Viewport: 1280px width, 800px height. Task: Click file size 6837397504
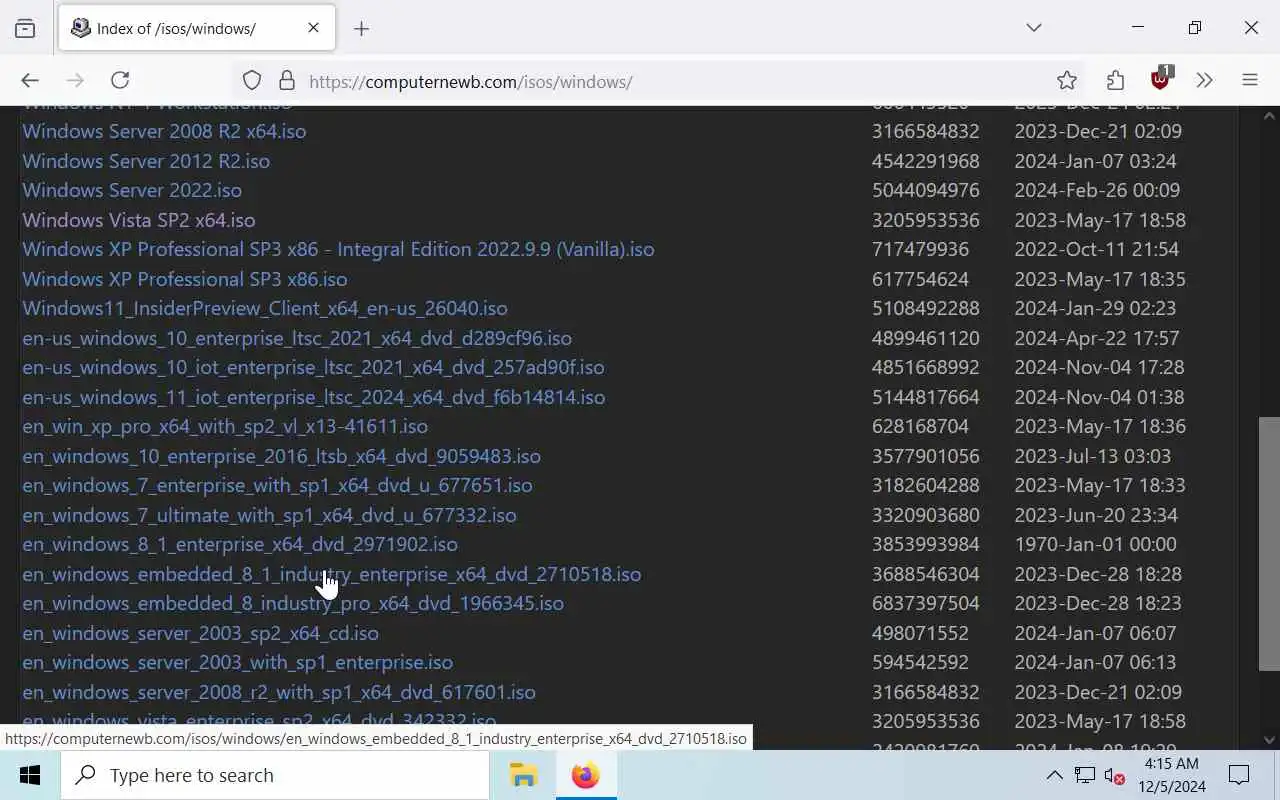pos(925,603)
